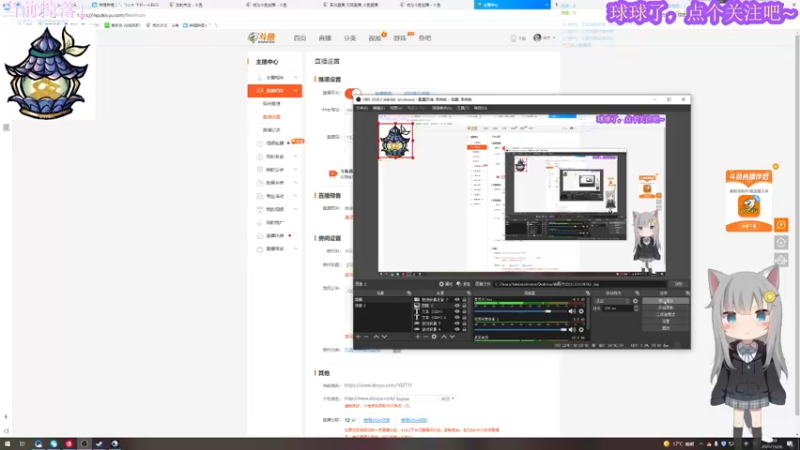Click the highlighted start streaming button in OBS controls
The image size is (800, 450).
pyautogui.click(x=665, y=301)
